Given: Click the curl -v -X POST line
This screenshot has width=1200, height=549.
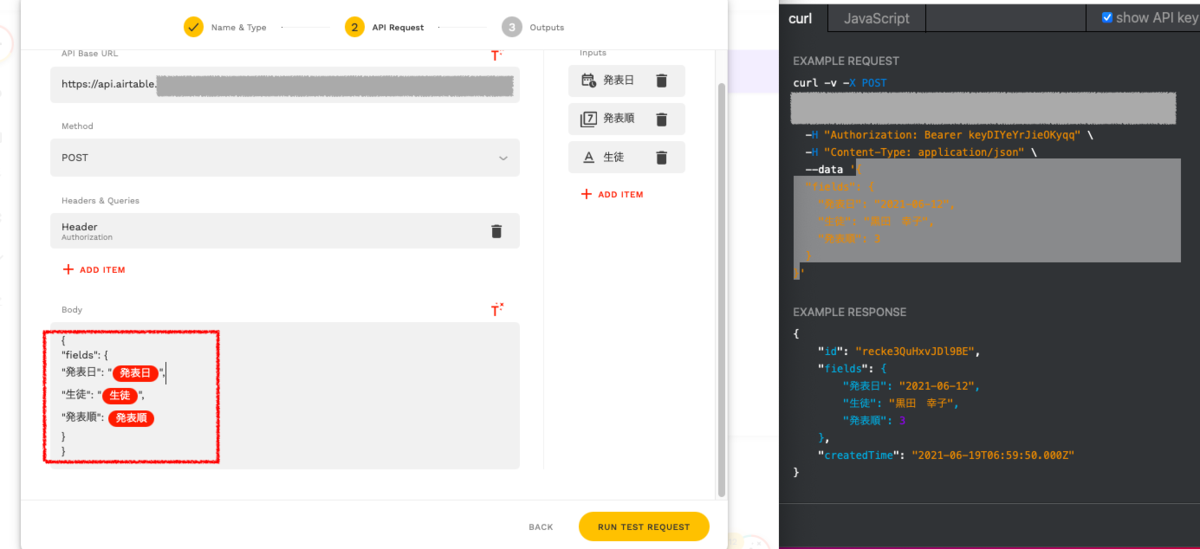Looking at the screenshot, I should 839,83.
